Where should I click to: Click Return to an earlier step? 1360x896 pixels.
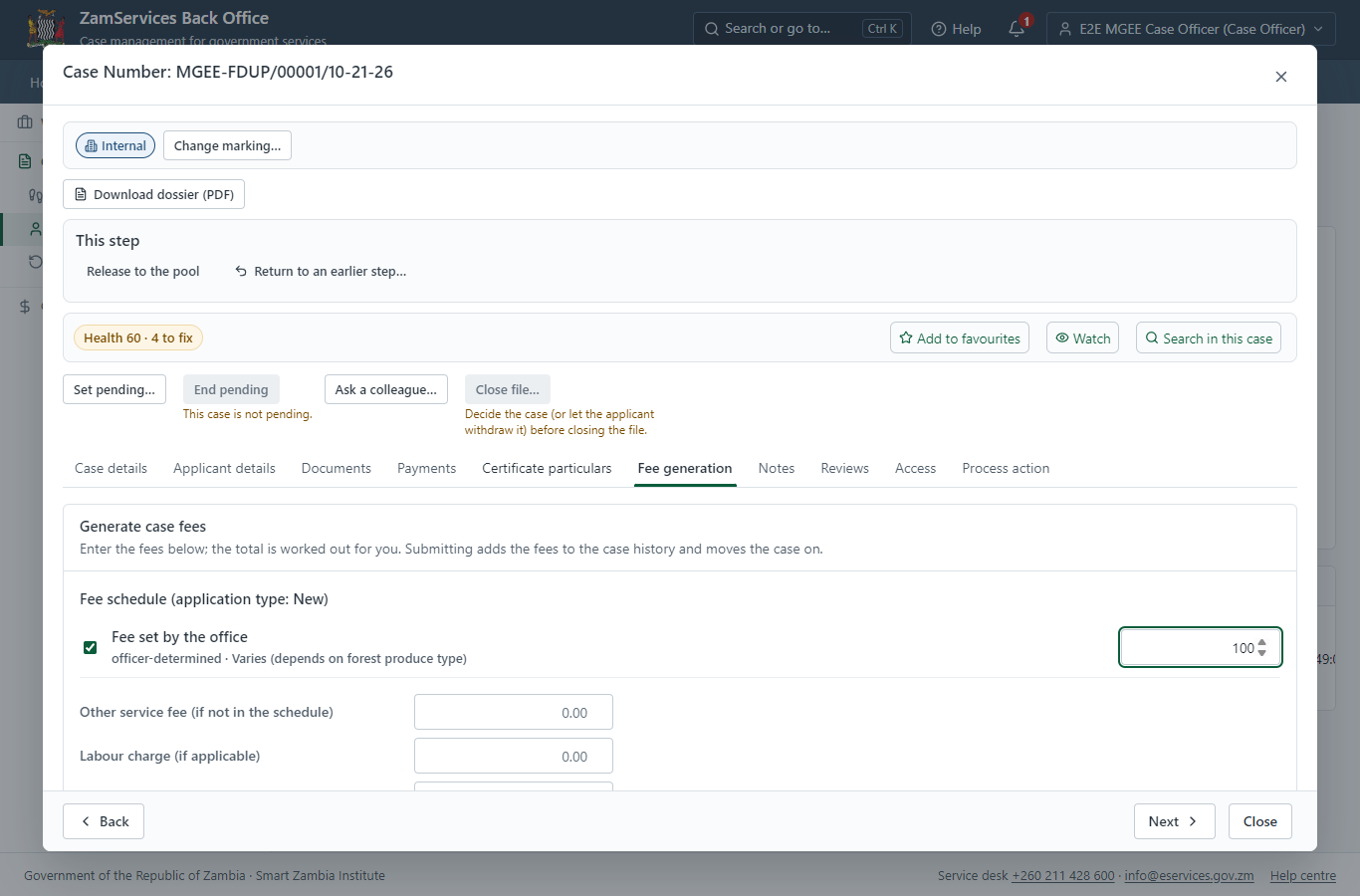tap(321, 271)
